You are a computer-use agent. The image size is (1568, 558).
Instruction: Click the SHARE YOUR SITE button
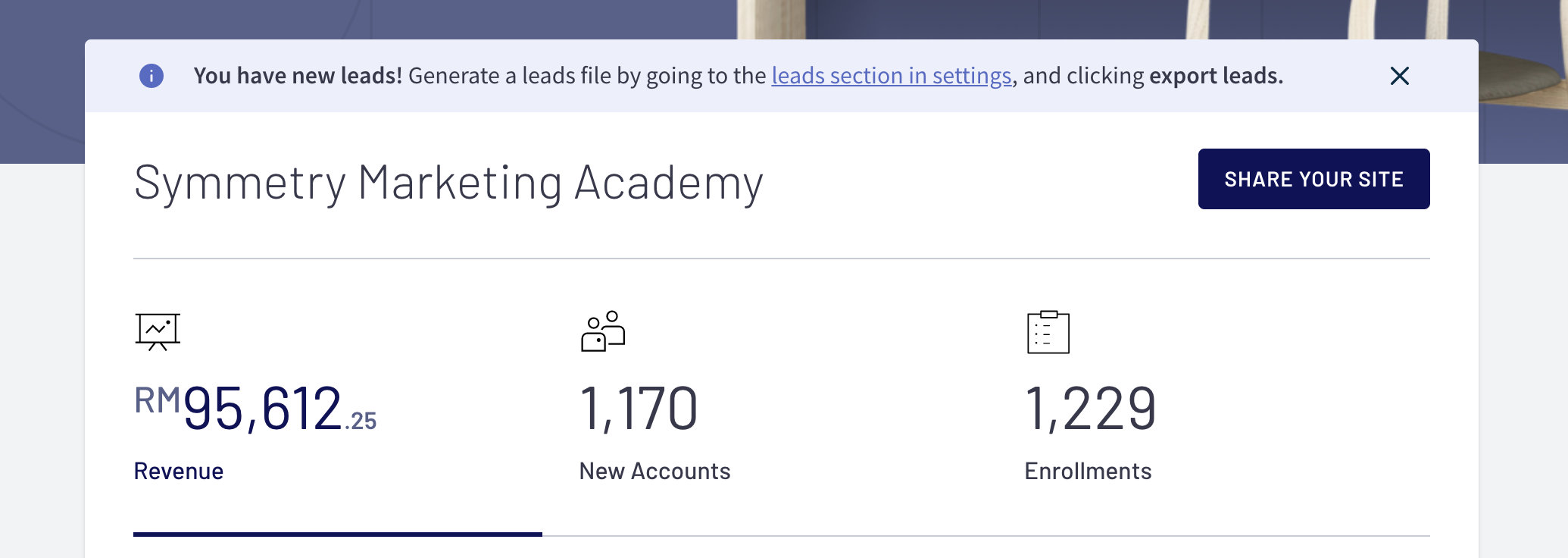[x=1313, y=179]
